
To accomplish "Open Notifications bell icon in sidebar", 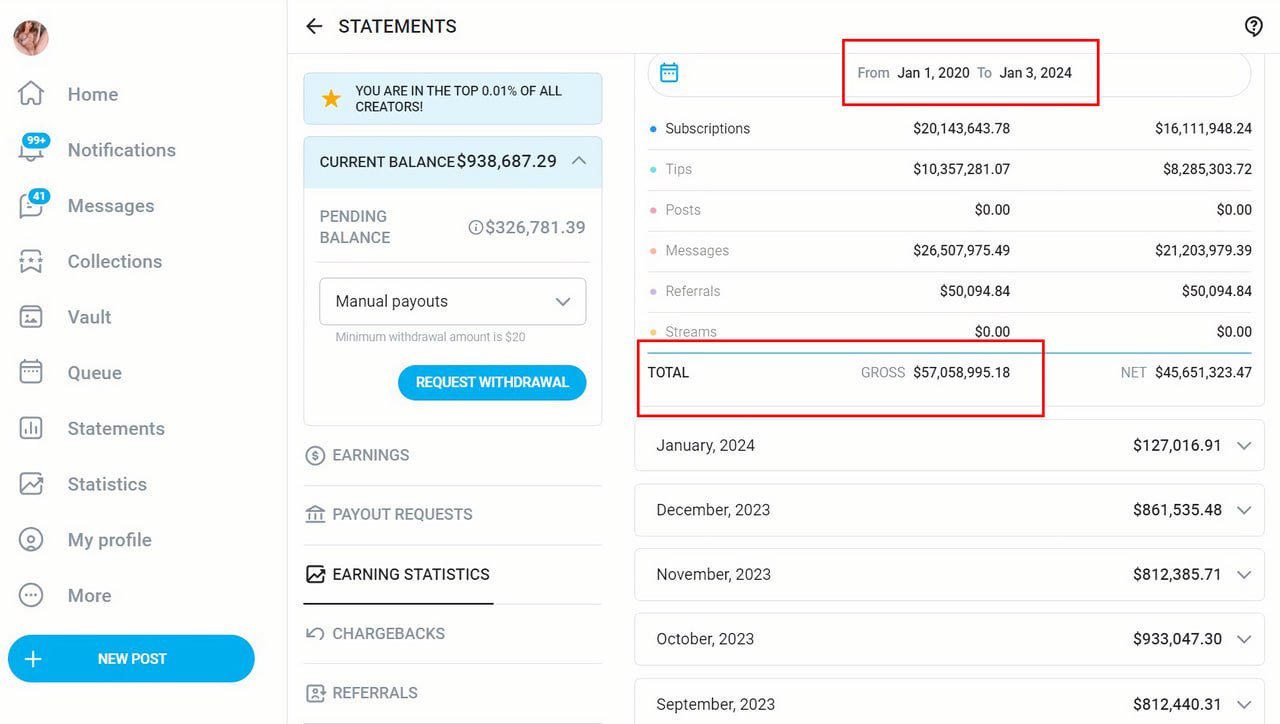I will coord(32,150).
